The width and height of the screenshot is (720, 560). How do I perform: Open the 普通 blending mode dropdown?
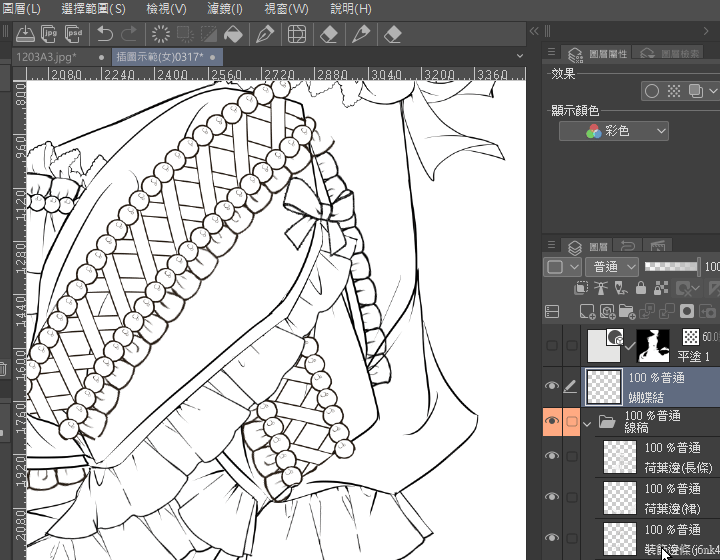click(x=614, y=267)
